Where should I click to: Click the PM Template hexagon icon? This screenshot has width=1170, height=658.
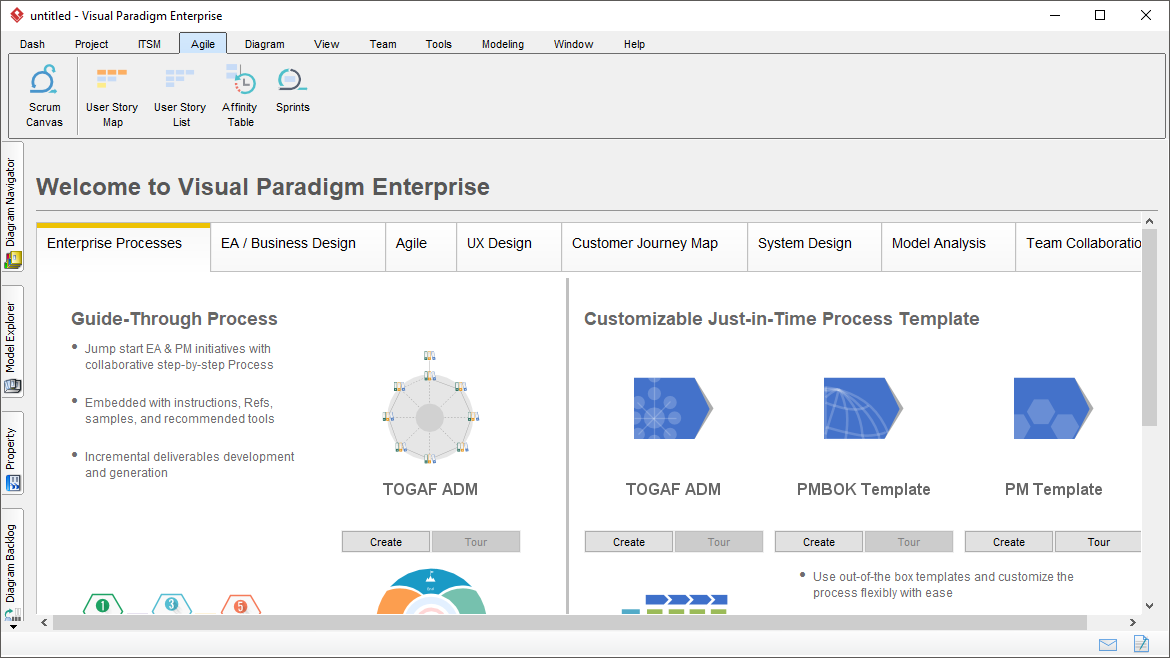click(1053, 408)
